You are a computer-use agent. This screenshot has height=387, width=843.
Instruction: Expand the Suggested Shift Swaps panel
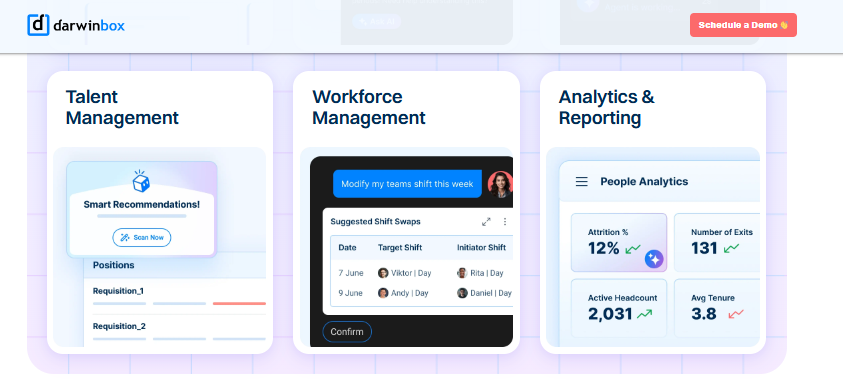(486, 221)
